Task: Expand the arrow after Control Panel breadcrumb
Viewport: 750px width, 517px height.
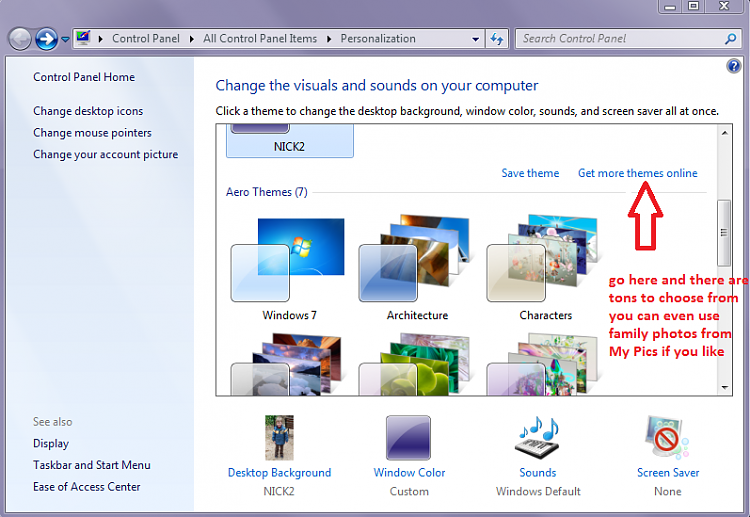Action: [192, 39]
